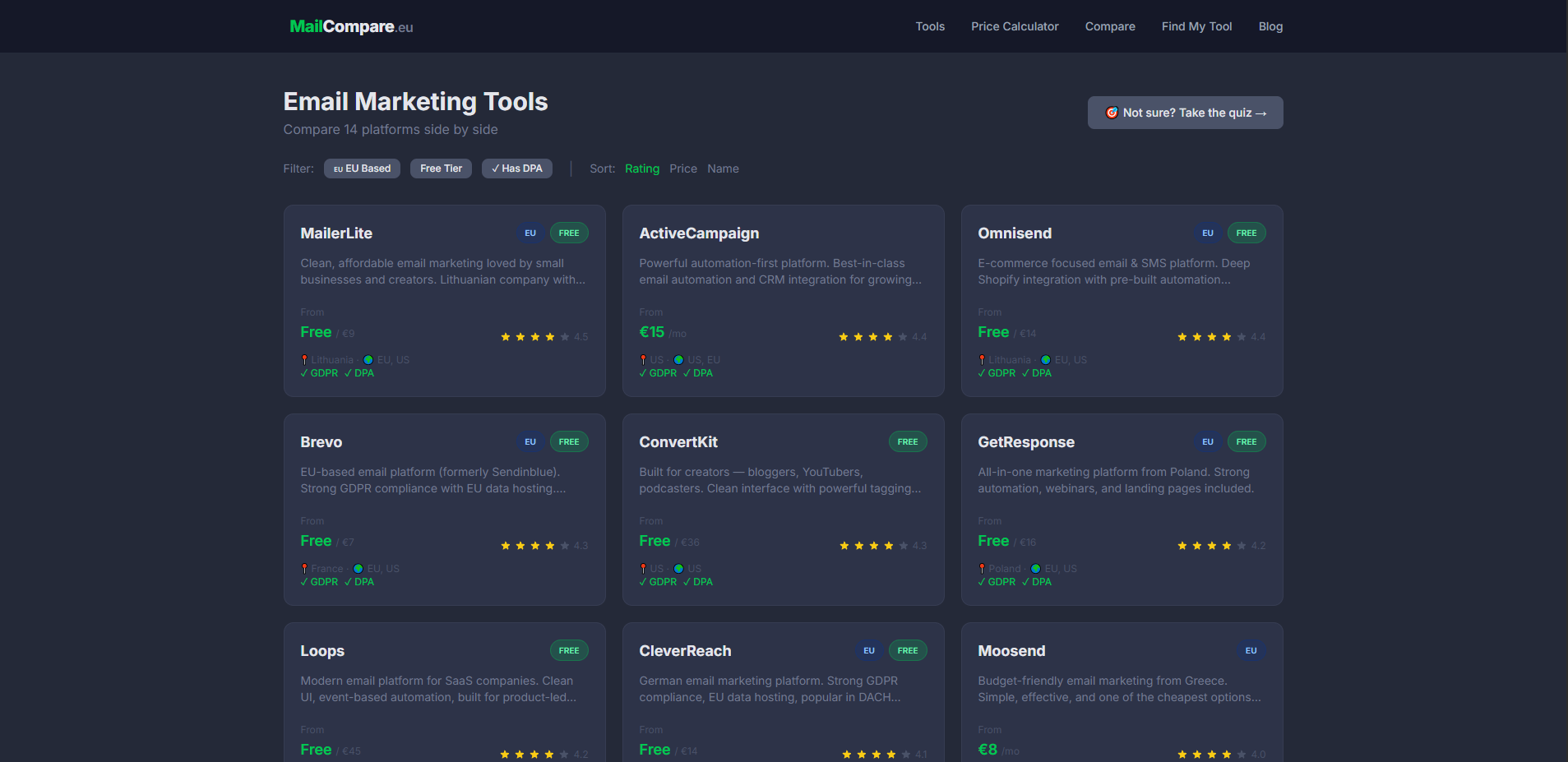Click the FREE badge on Omnisend card

[1247, 233]
